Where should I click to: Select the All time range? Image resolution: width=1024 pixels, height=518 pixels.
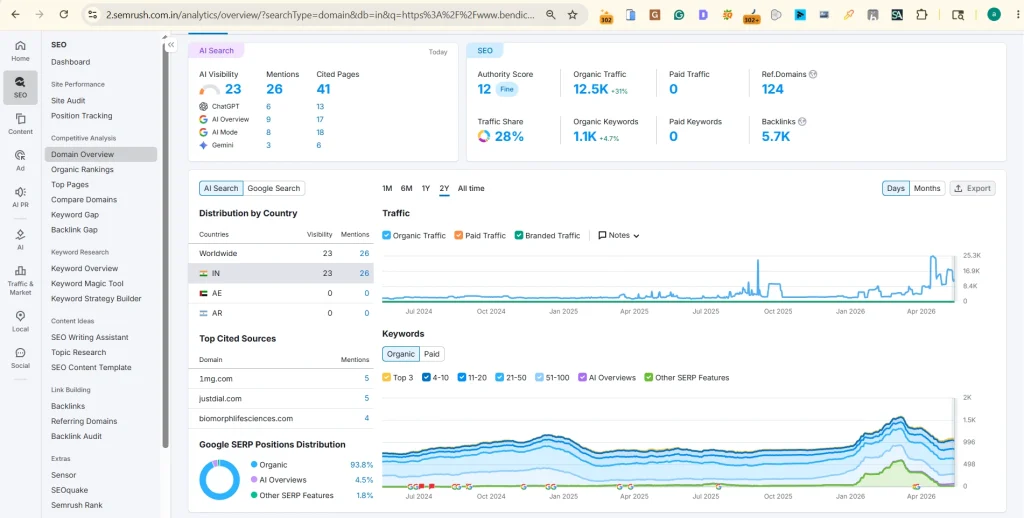coord(471,188)
